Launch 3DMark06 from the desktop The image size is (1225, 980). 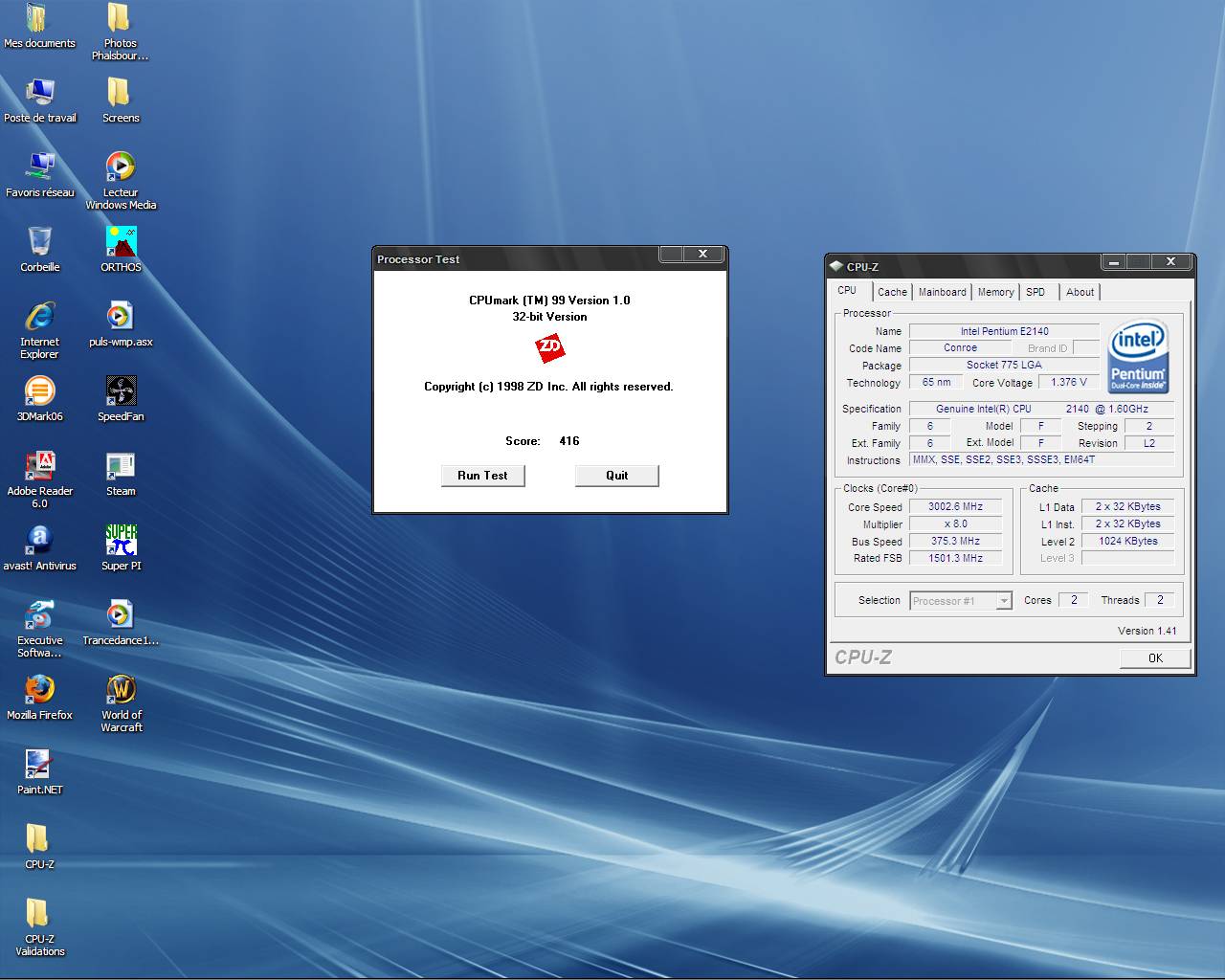coord(39,392)
